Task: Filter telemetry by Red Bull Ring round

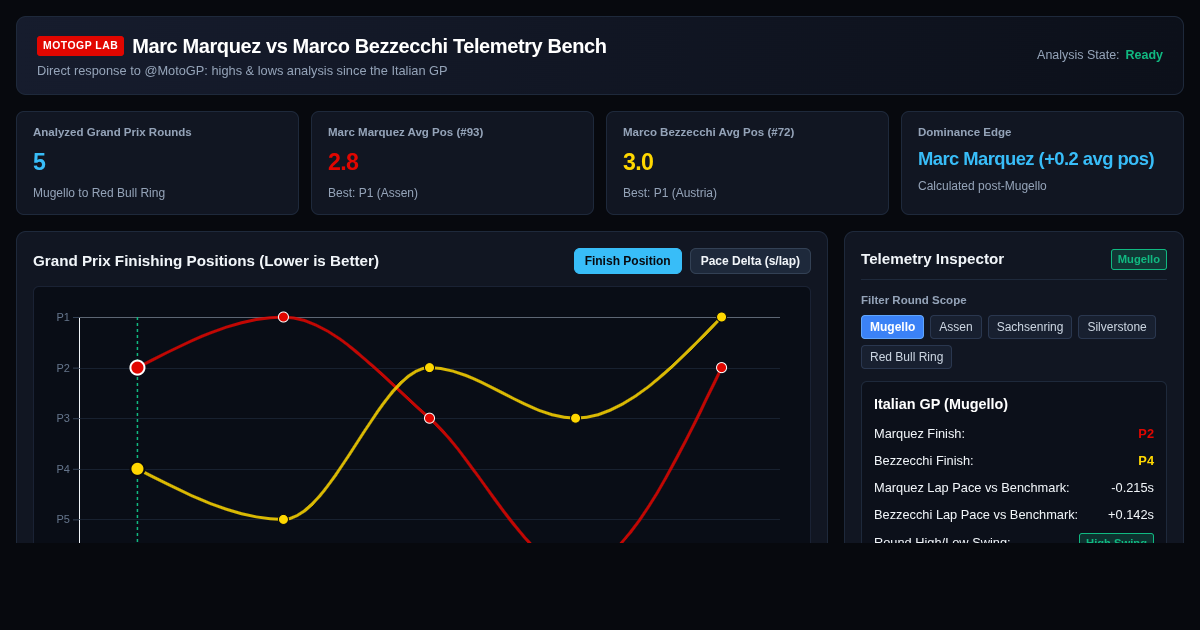Action: (x=906, y=357)
